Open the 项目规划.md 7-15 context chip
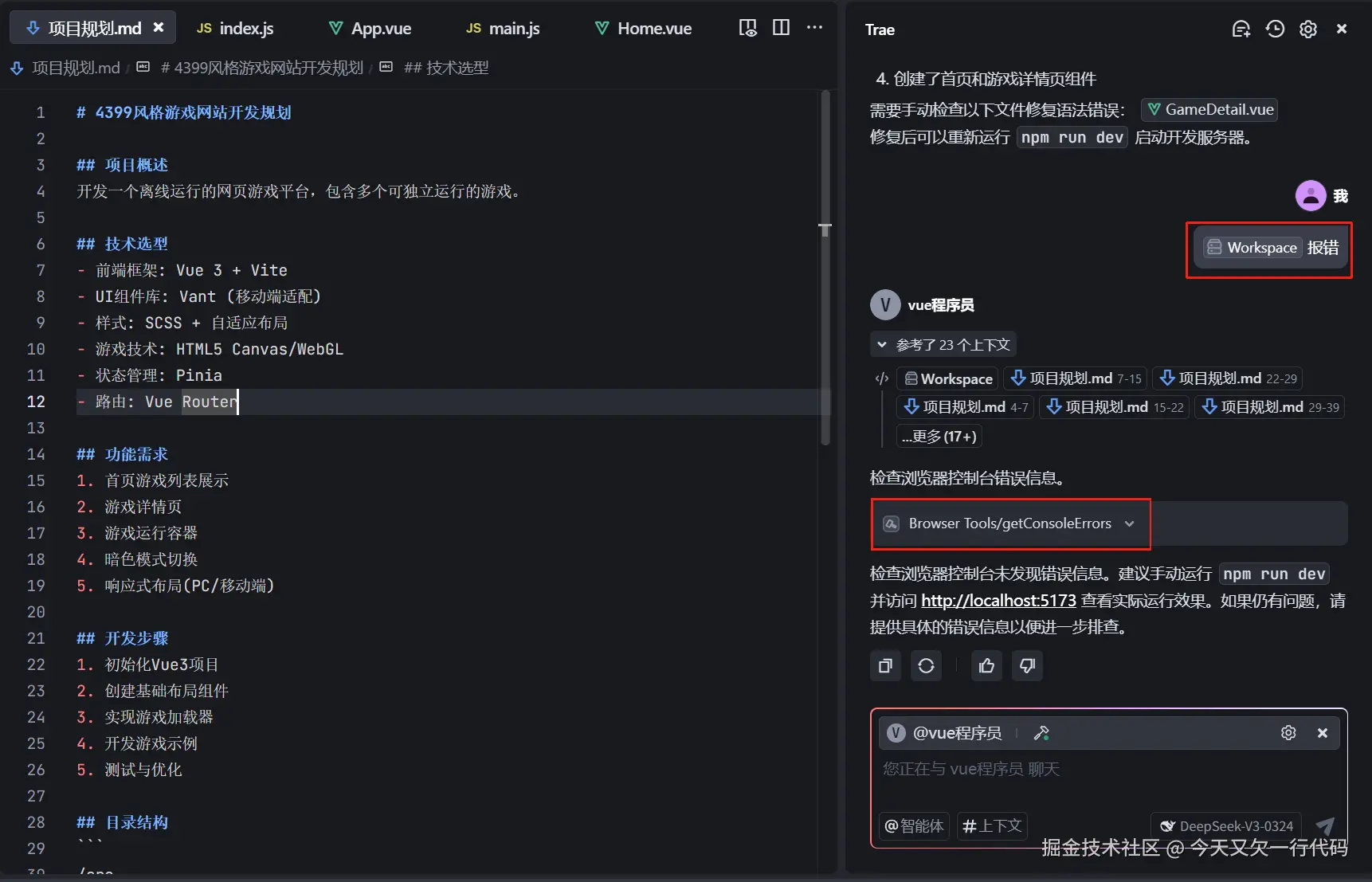1372x882 pixels. pyautogui.click(x=1076, y=378)
